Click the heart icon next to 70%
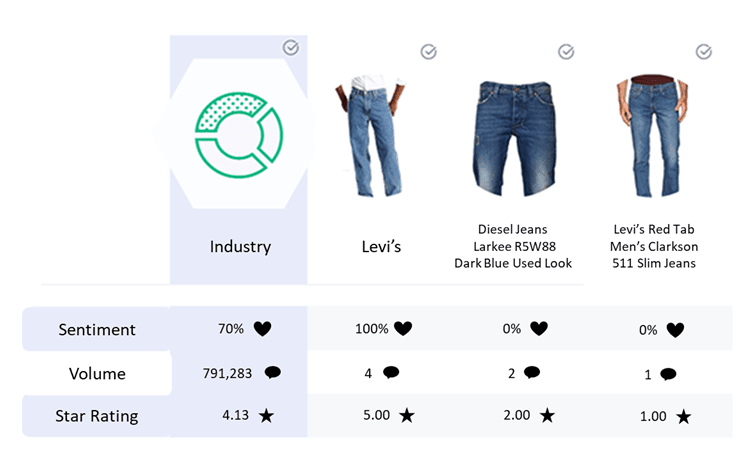This screenshot has width=755, height=463. point(262,329)
